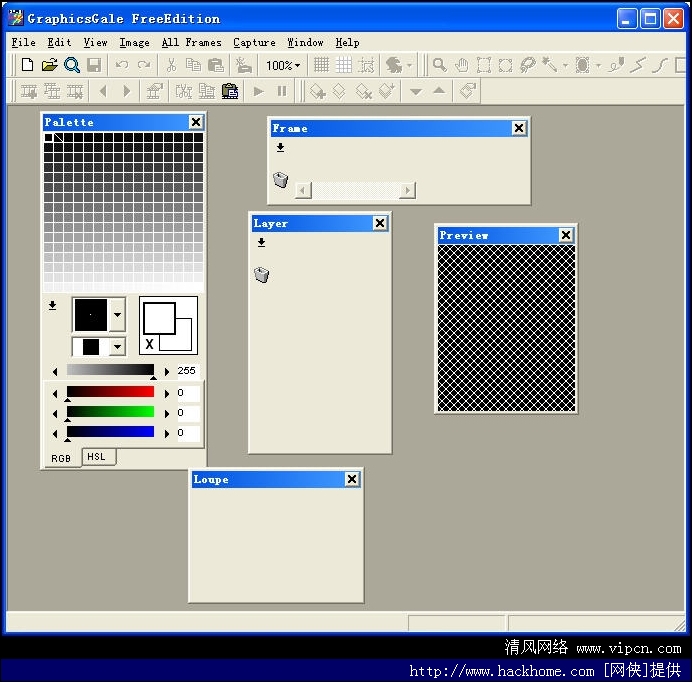
Task: Switch to the RGB tab
Action: 61,458
